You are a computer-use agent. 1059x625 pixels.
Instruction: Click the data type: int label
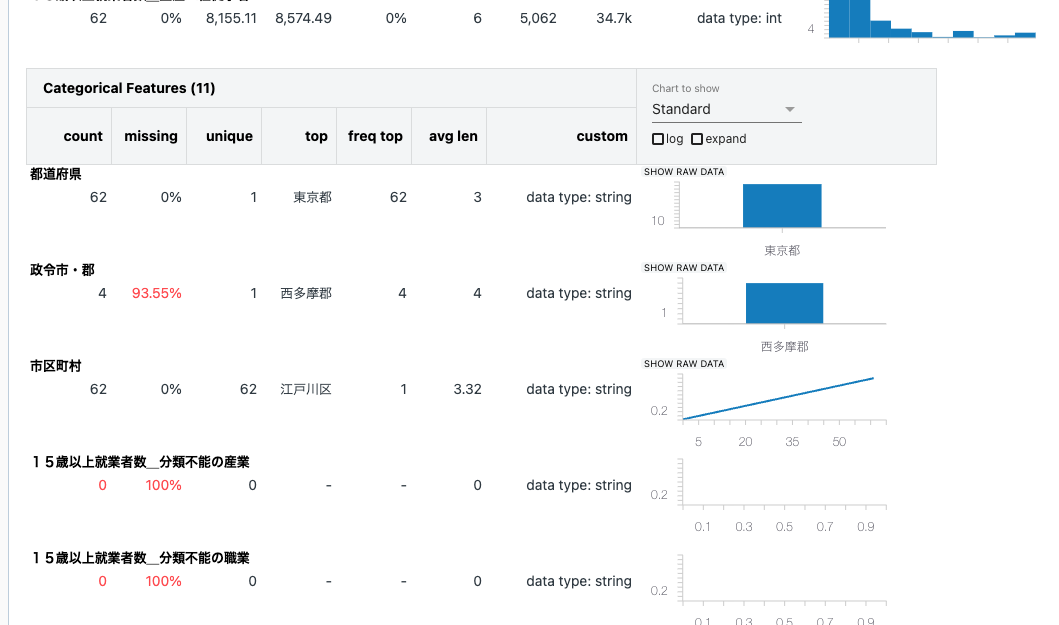[x=739, y=18]
